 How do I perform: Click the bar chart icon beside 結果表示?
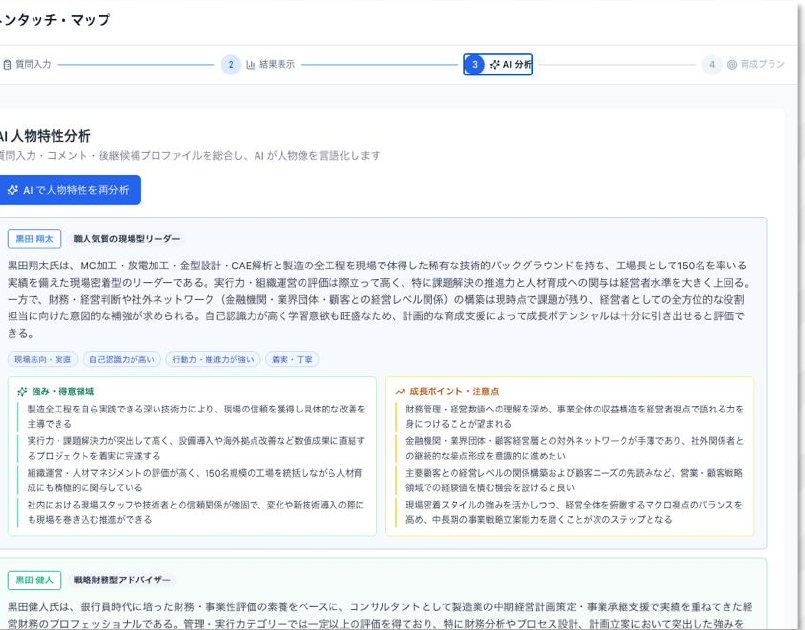pyautogui.click(x=251, y=65)
